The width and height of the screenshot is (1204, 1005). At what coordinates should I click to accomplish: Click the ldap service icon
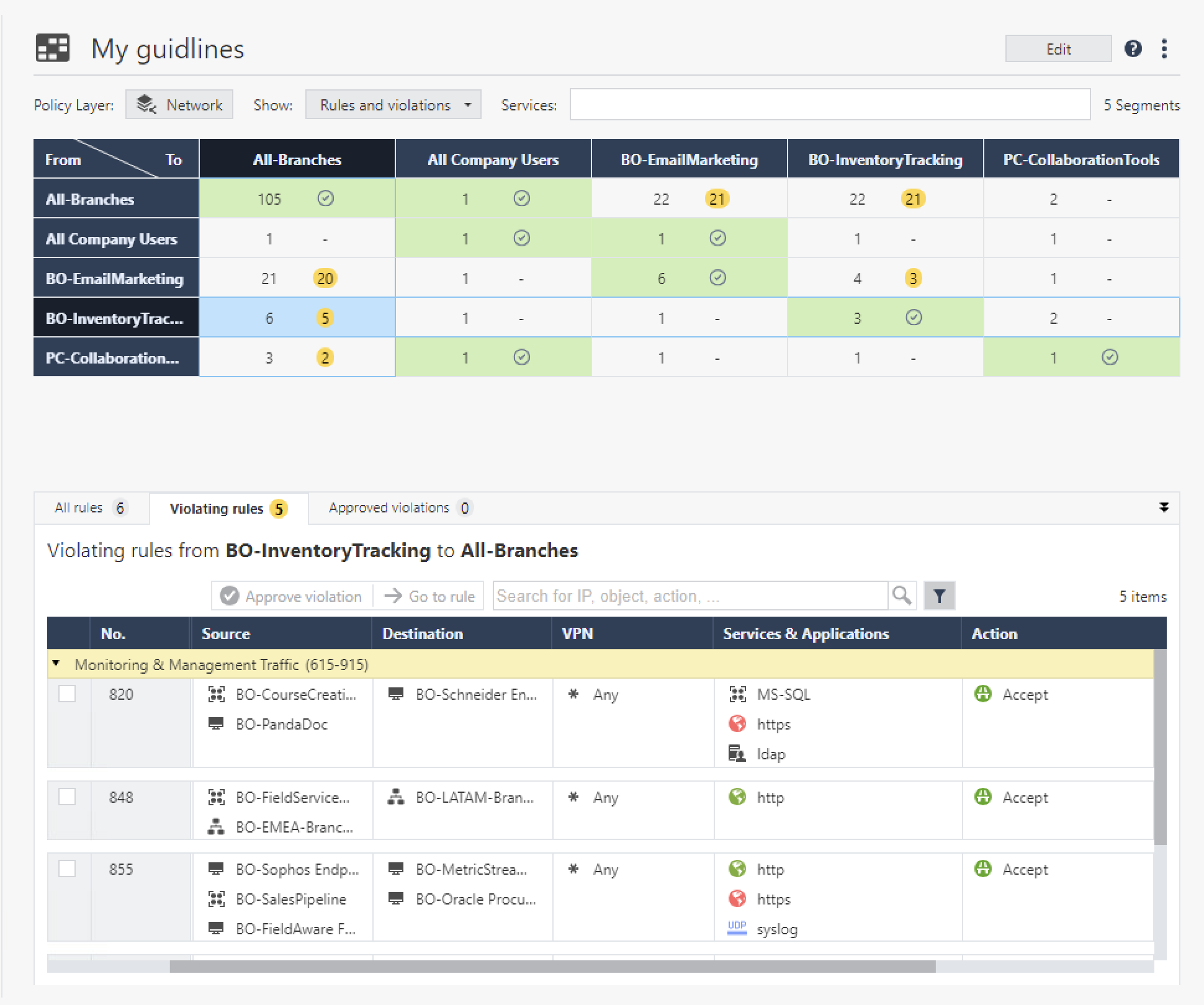pyautogui.click(x=737, y=753)
